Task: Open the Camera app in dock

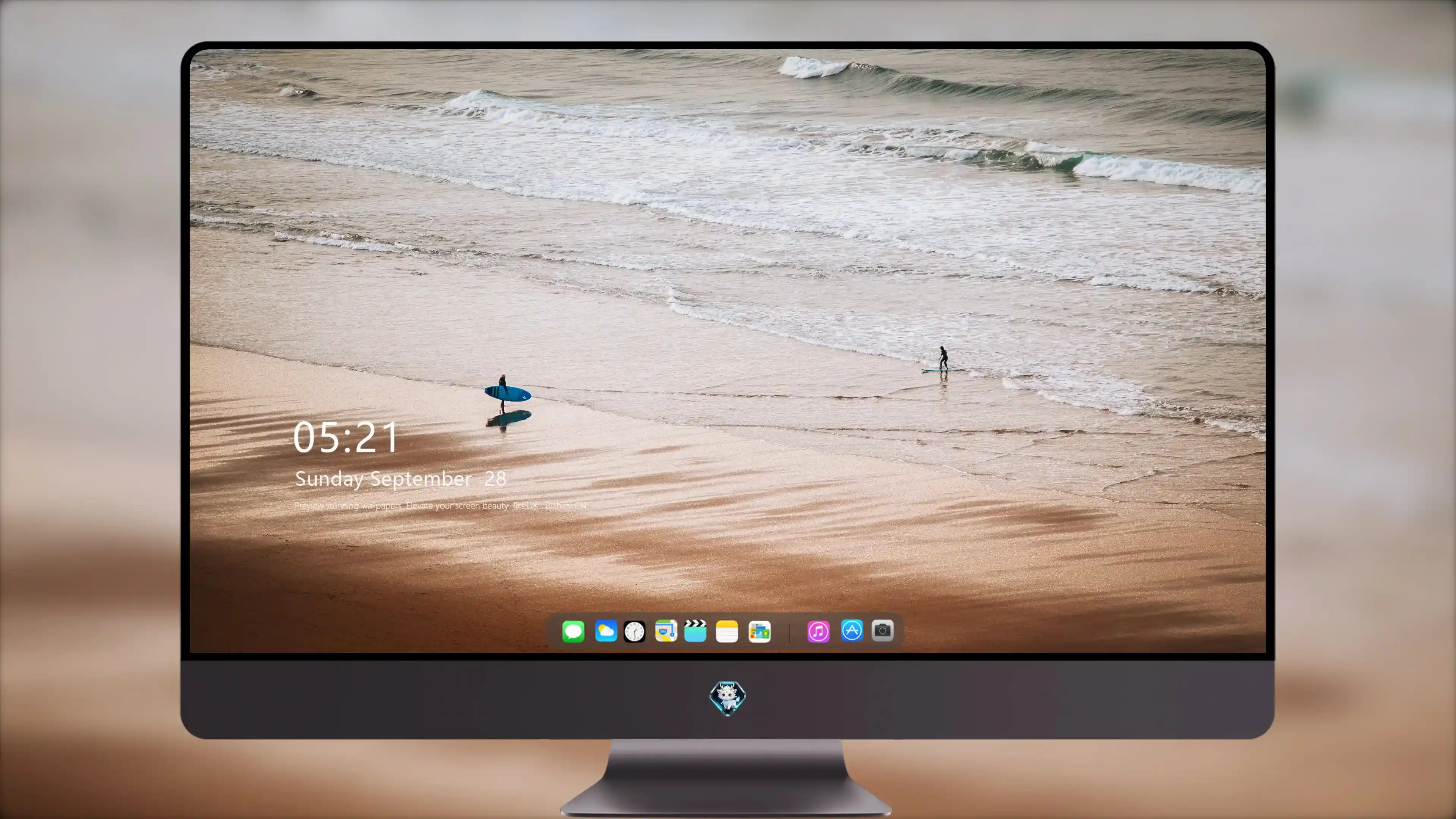Action: click(882, 630)
